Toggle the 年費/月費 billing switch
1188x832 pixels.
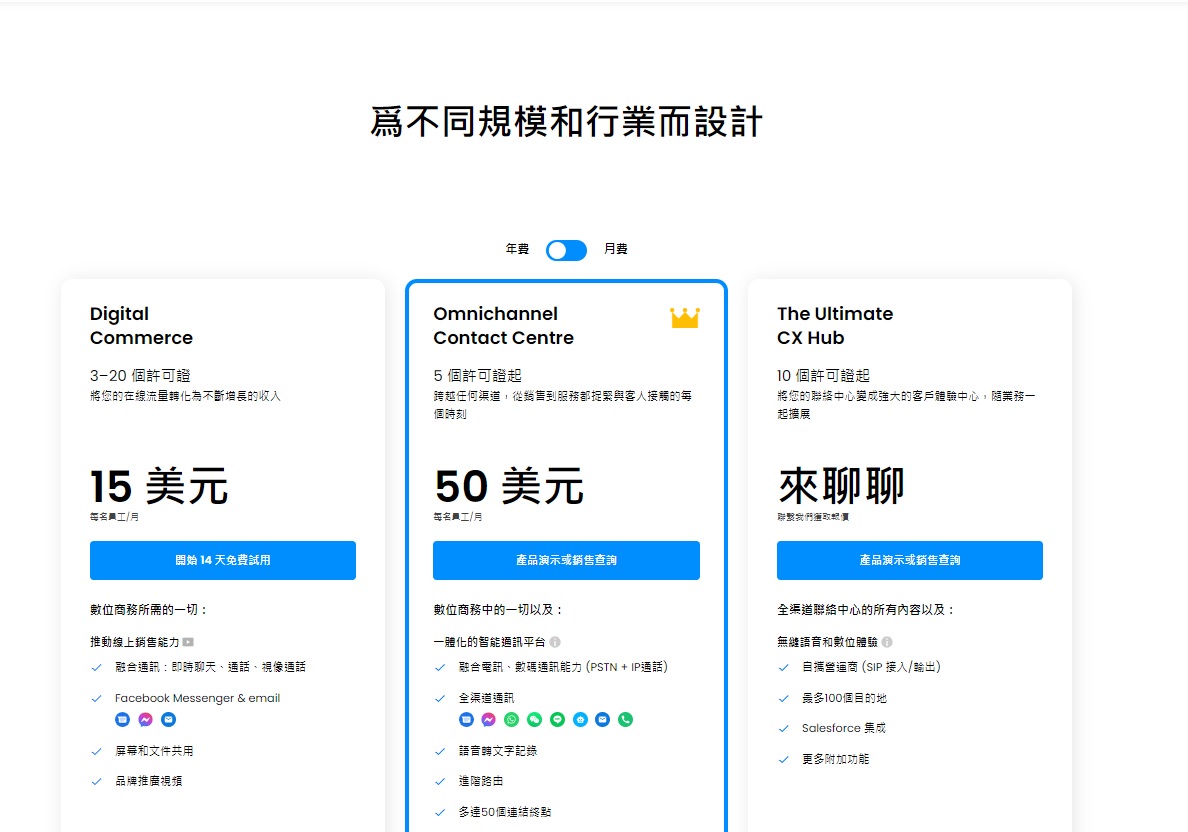566,250
